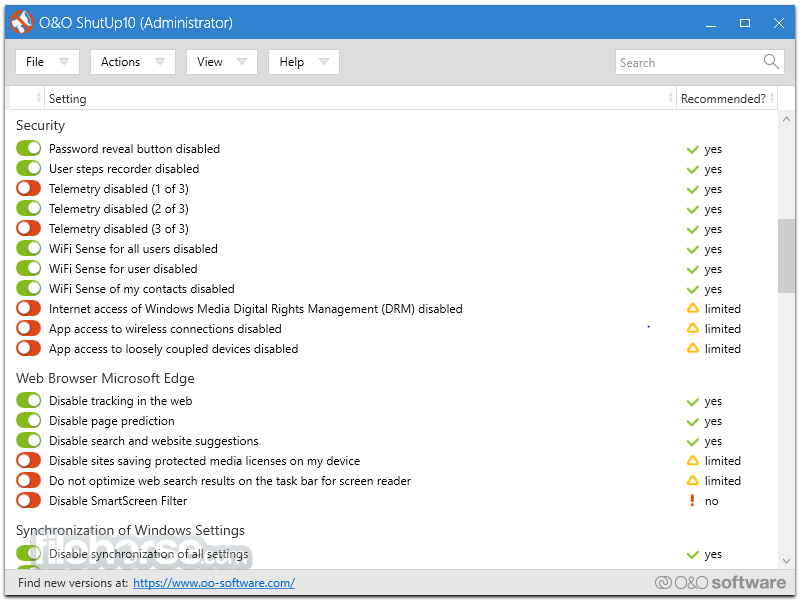This screenshot has height=600, width=800.
Task: Click the warning triangle for loosely coupled devices
Action: pos(692,348)
